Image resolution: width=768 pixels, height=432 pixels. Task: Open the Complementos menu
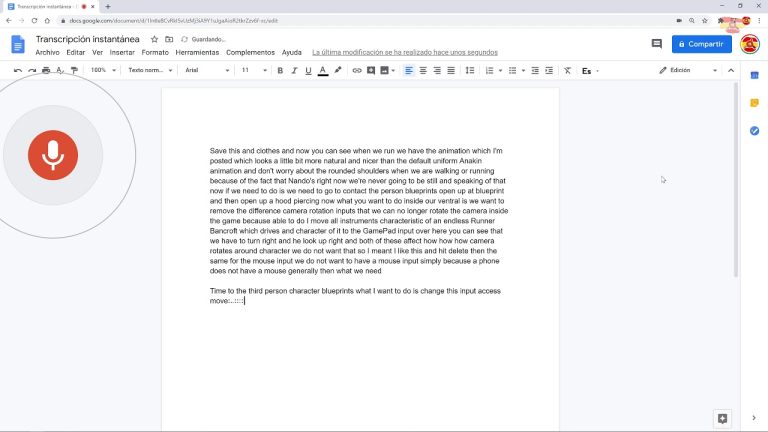point(250,52)
